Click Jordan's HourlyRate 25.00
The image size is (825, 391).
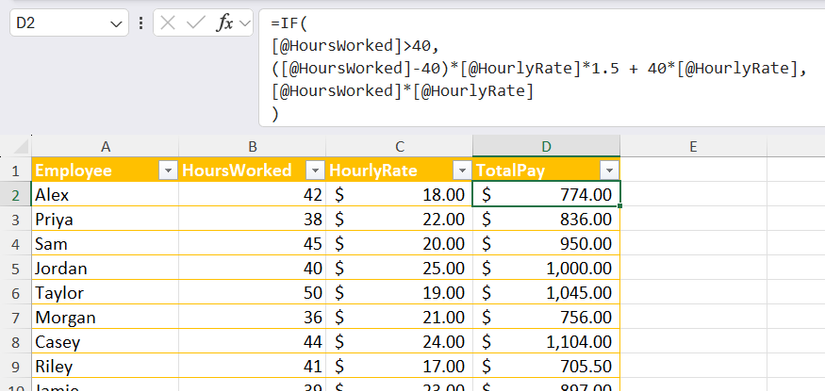[399, 268]
